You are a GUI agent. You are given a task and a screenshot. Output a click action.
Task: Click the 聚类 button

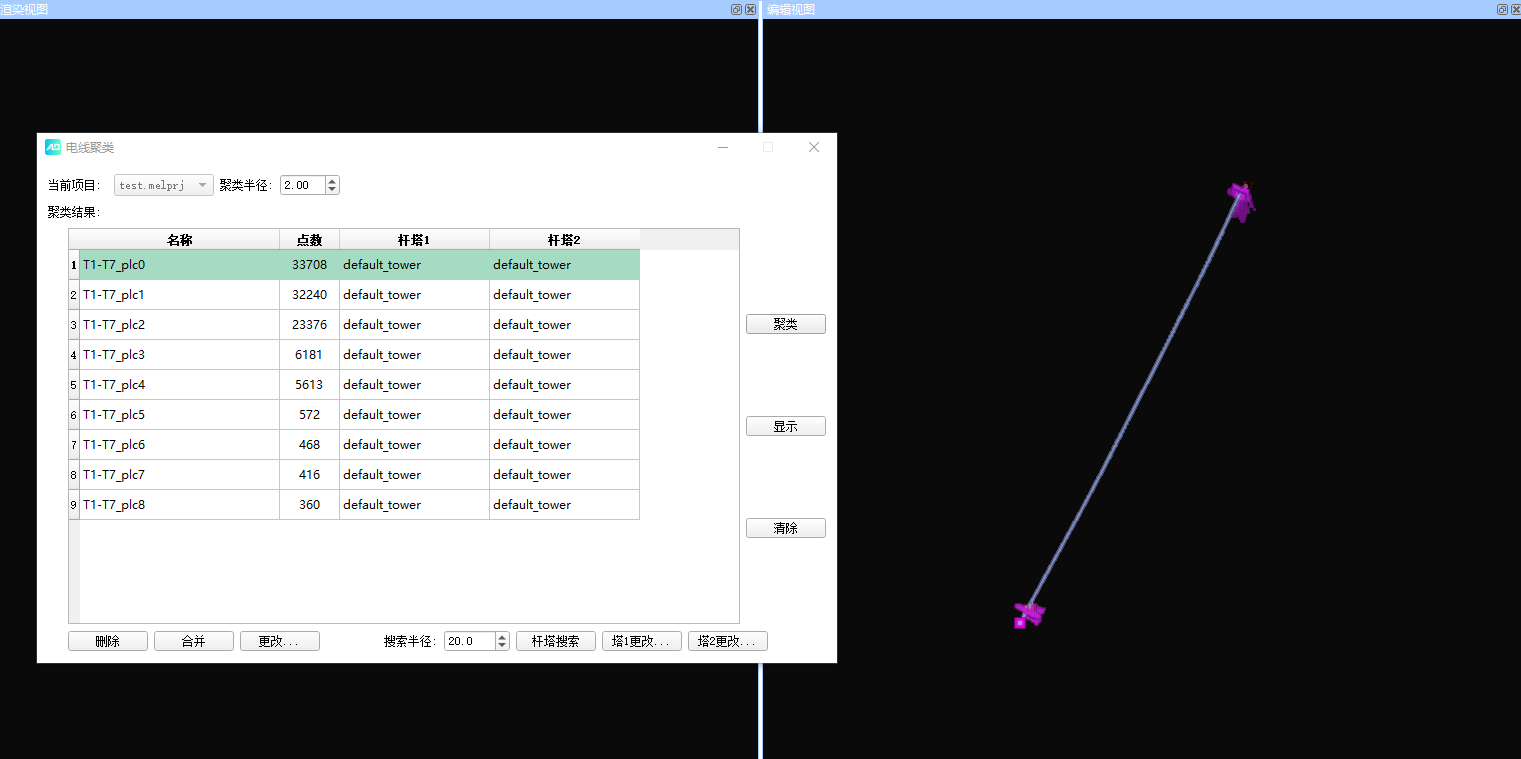tap(785, 324)
